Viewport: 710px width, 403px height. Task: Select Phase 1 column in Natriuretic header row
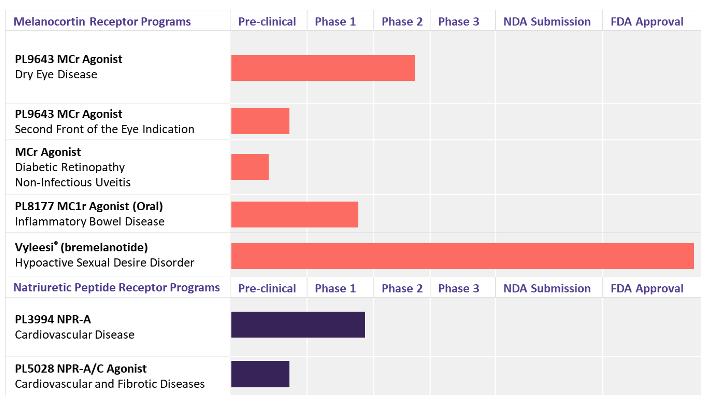(336, 289)
